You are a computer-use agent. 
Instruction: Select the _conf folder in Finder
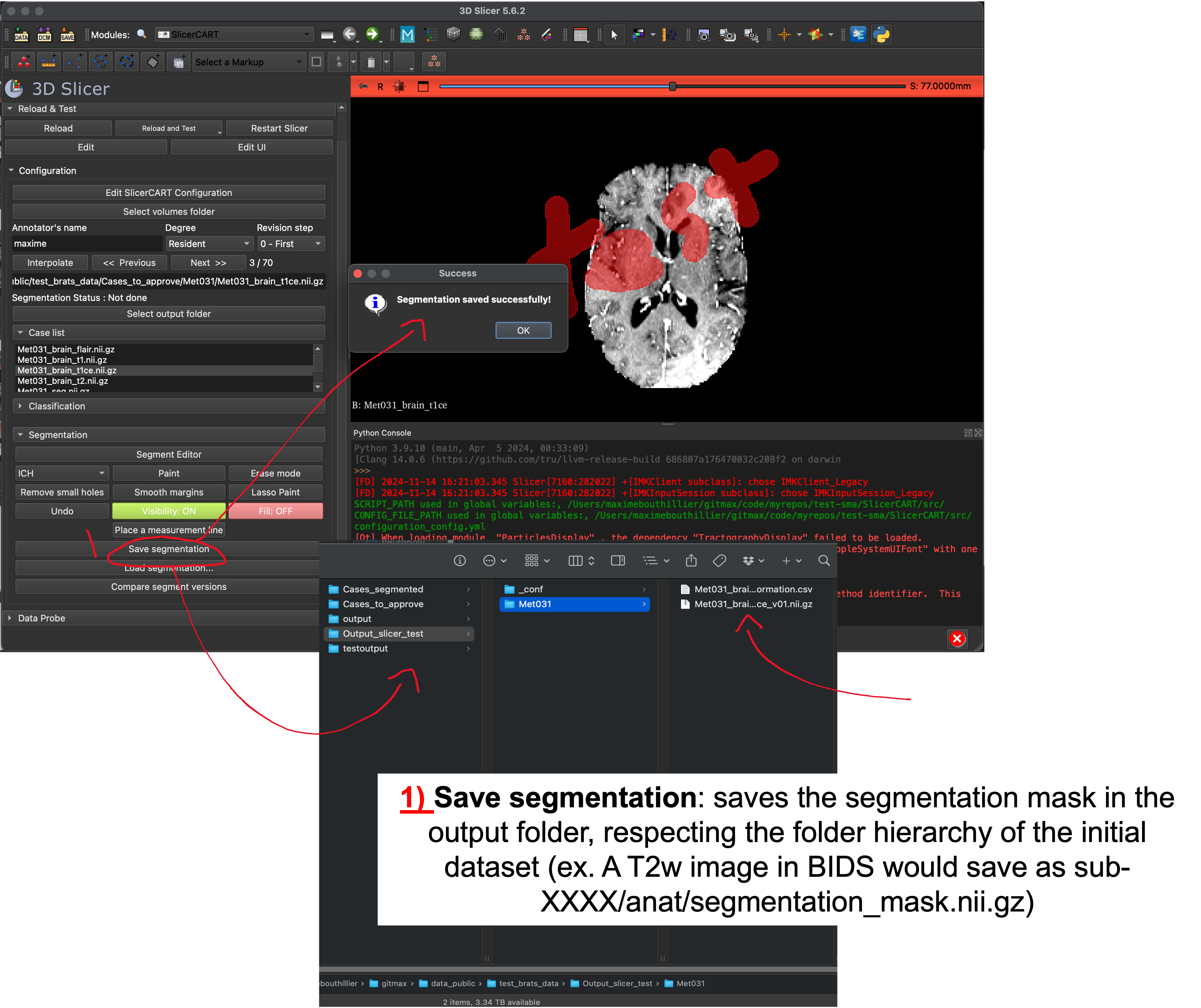click(575, 589)
